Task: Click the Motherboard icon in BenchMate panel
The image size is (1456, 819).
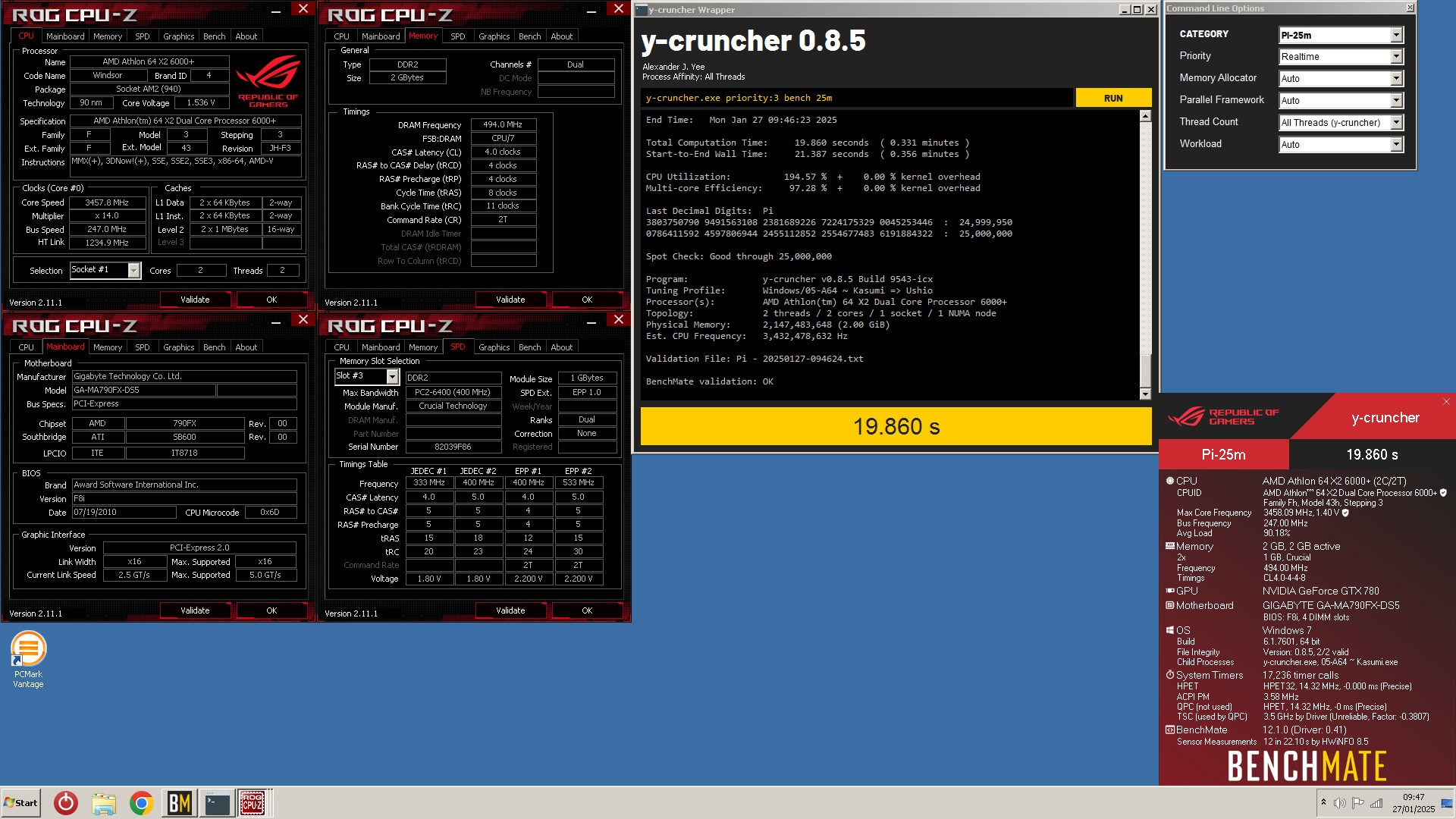Action: click(1170, 605)
